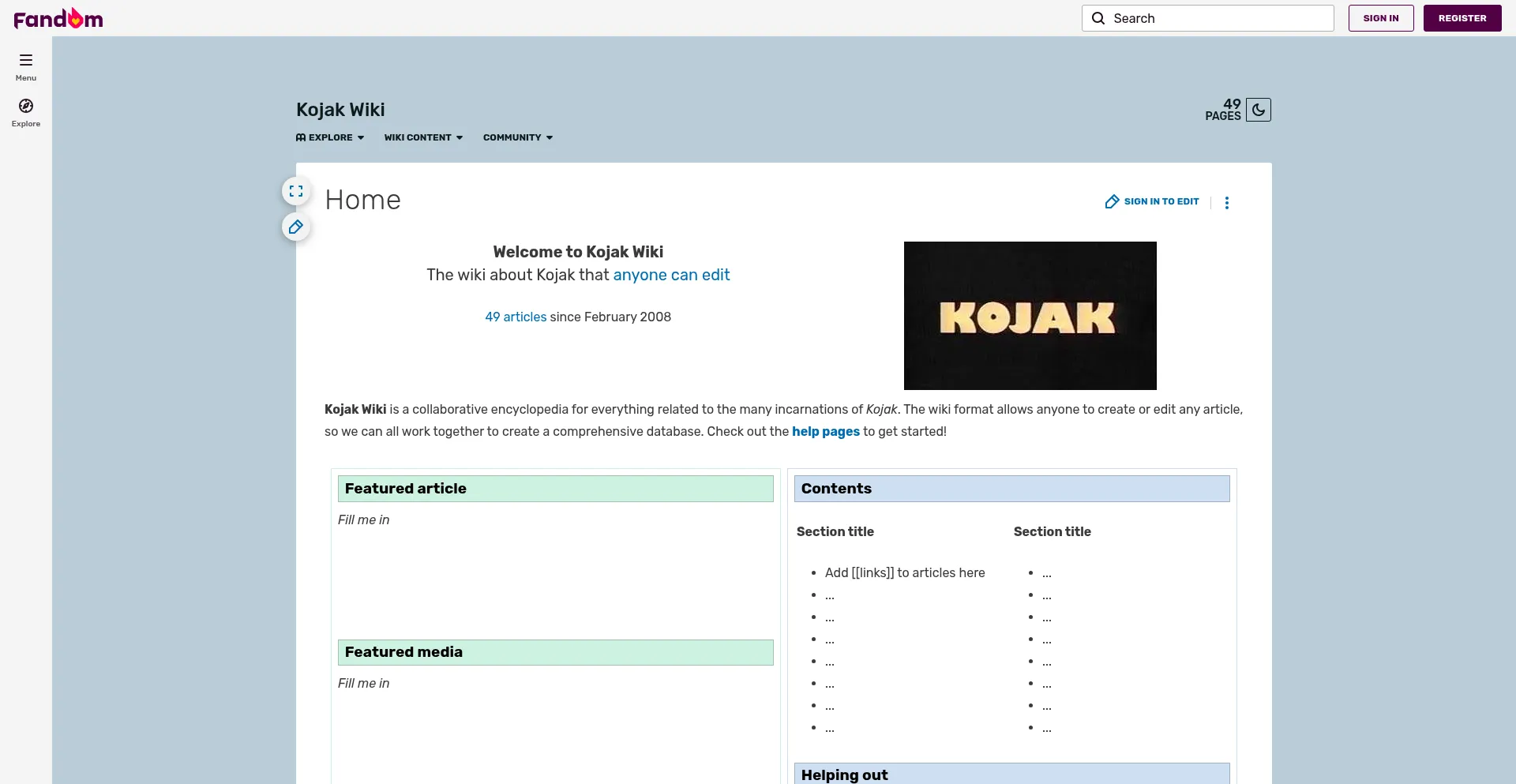Open the 'anyone can edit' link
Screen dimensions: 1516x784
[x=671, y=275]
